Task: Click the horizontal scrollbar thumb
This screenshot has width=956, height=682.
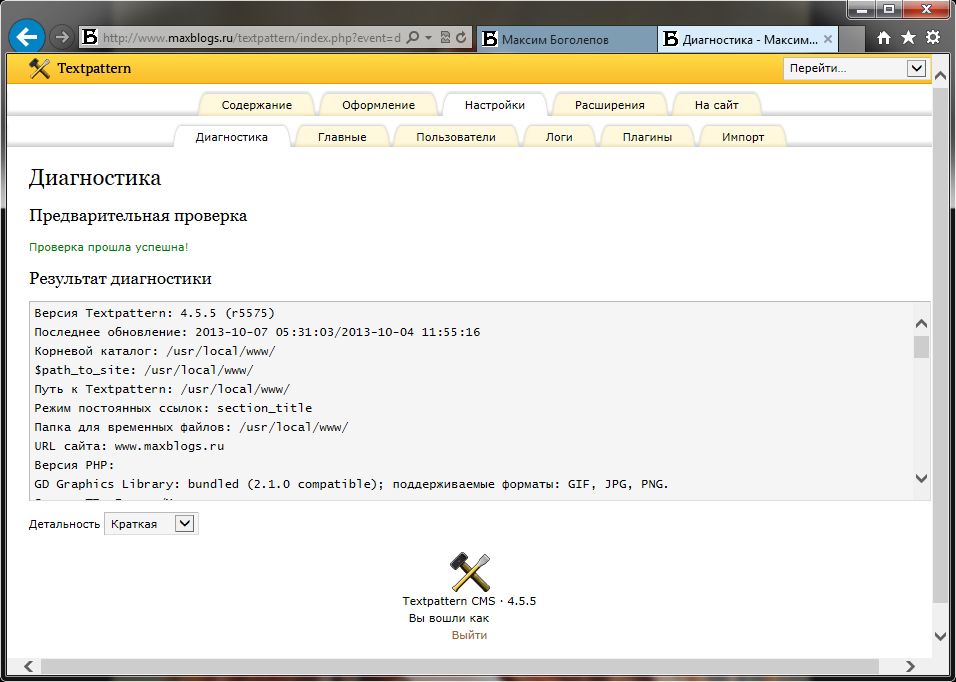Action: [460, 666]
